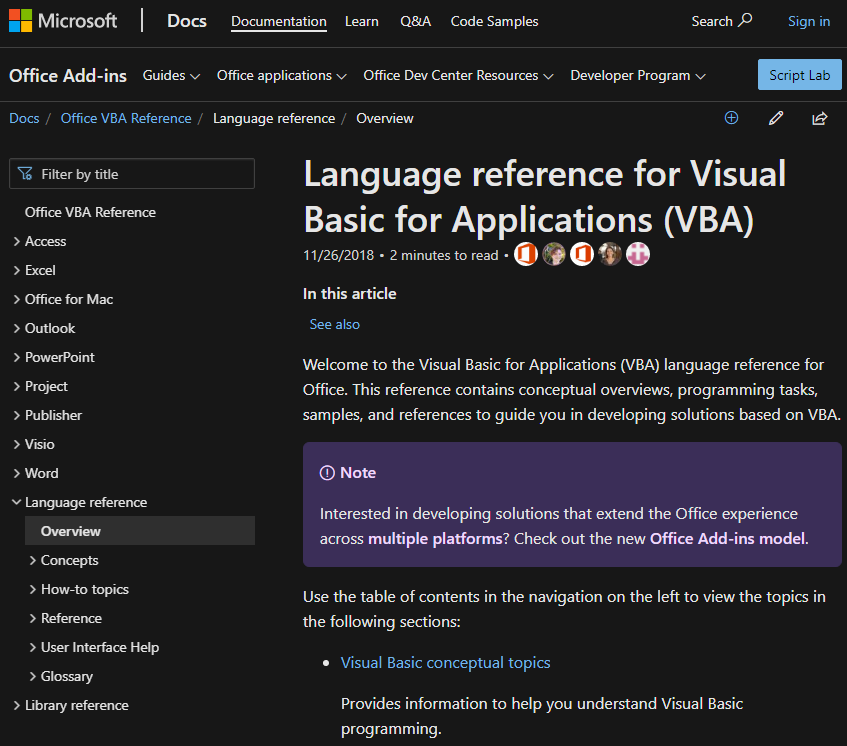Click the Microsoft logo icon

tap(20, 20)
